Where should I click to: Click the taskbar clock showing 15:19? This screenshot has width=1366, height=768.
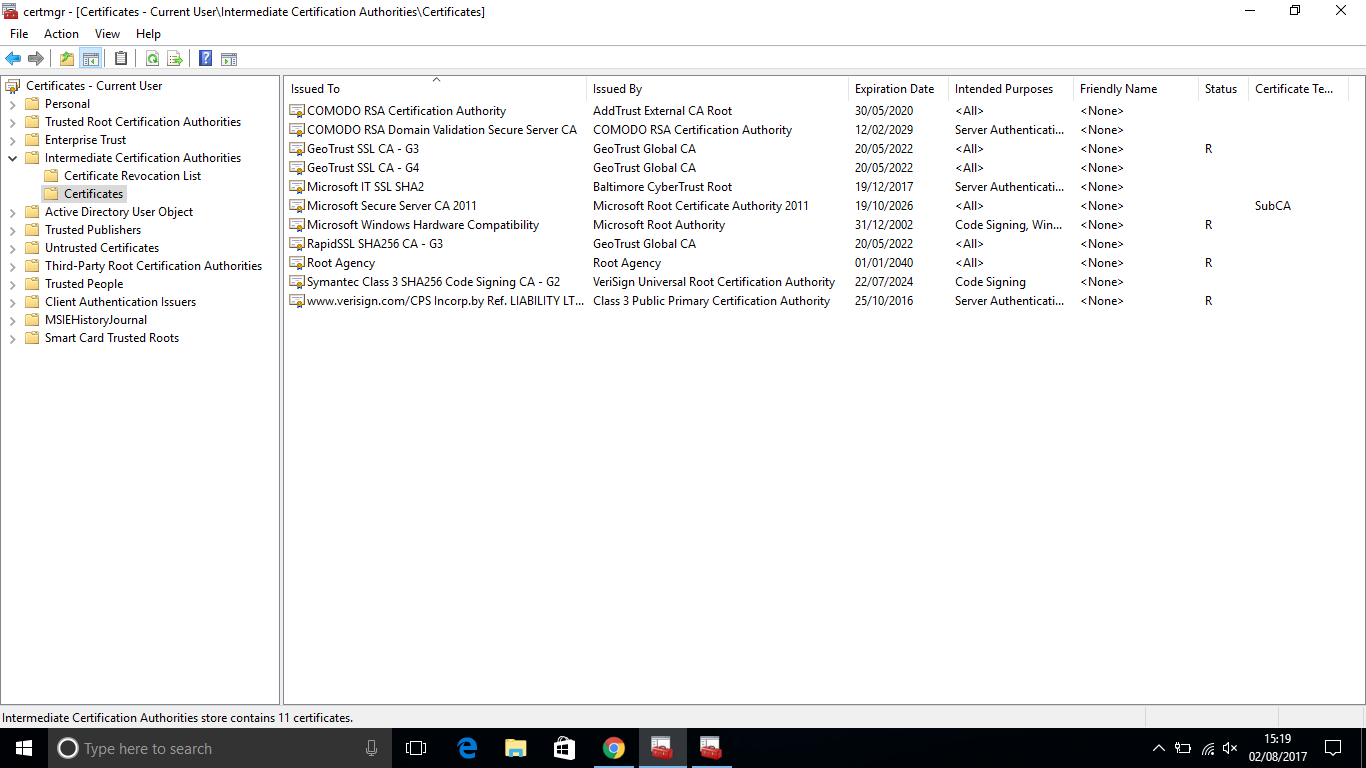[x=1277, y=748]
